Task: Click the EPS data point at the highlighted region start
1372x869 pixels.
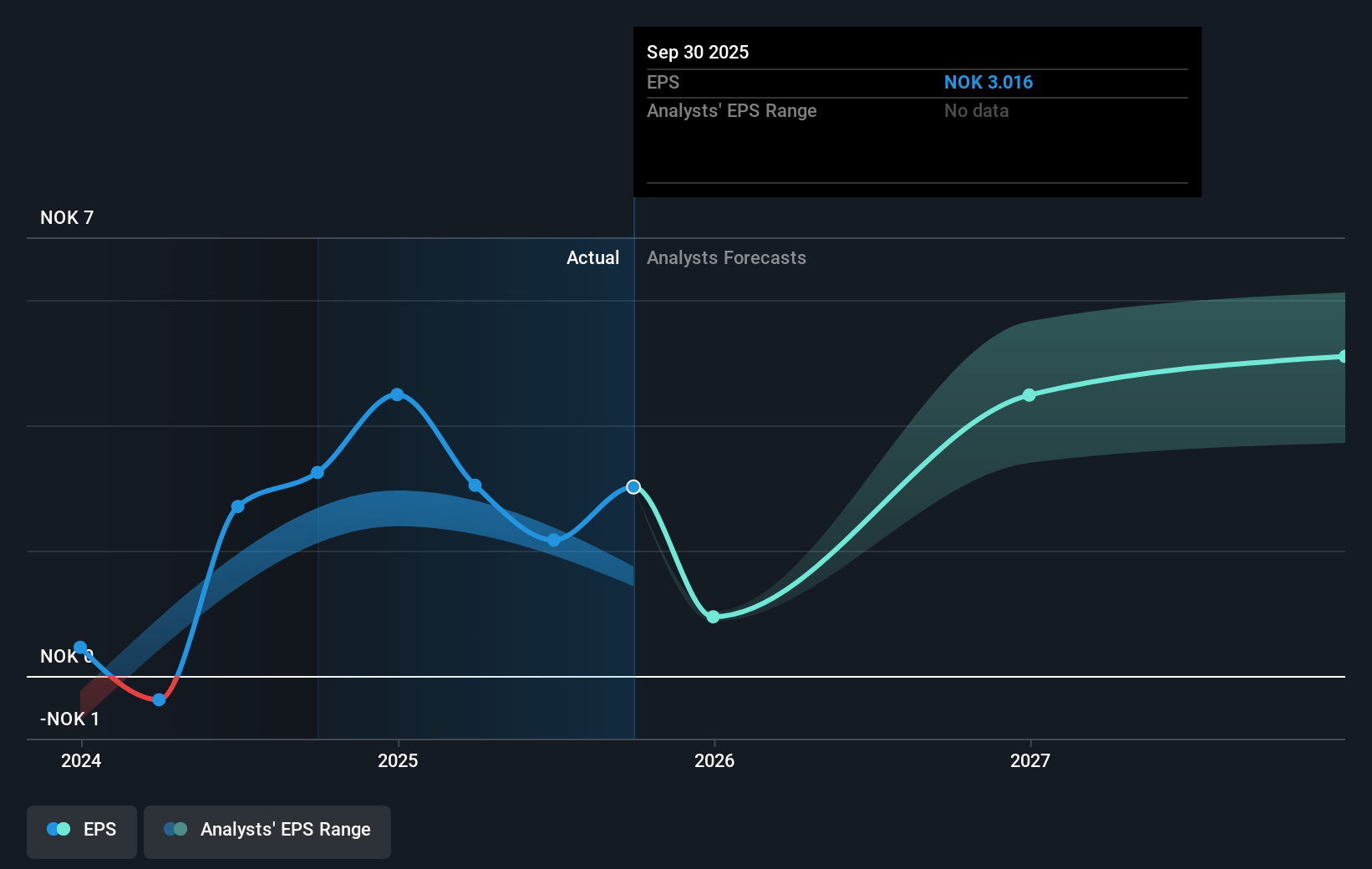Action: (x=318, y=473)
